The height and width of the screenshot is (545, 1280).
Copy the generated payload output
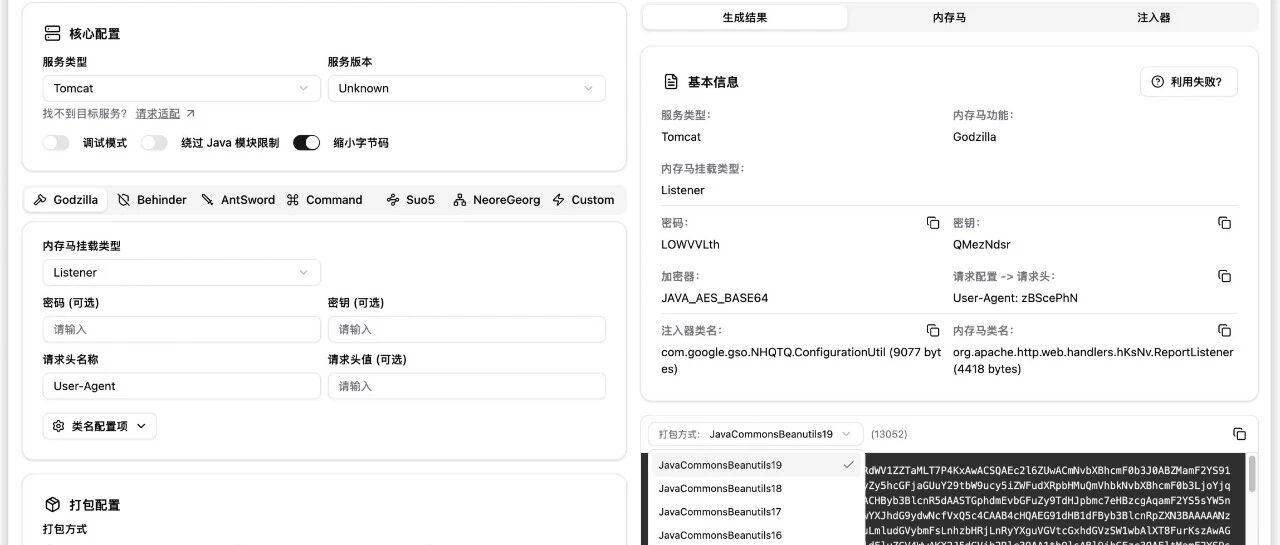[x=1240, y=434]
